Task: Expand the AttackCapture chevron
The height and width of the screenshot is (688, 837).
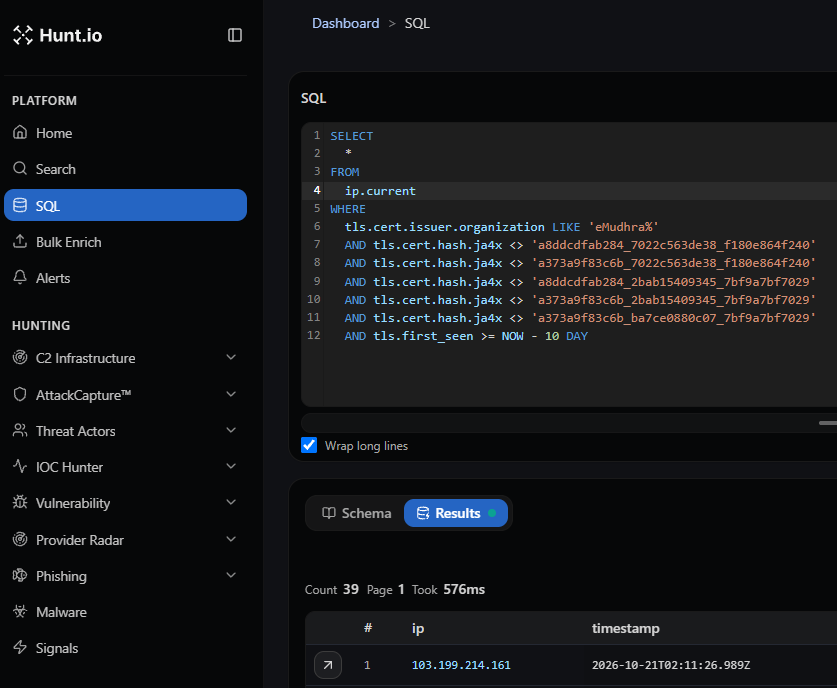Action: (231, 394)
